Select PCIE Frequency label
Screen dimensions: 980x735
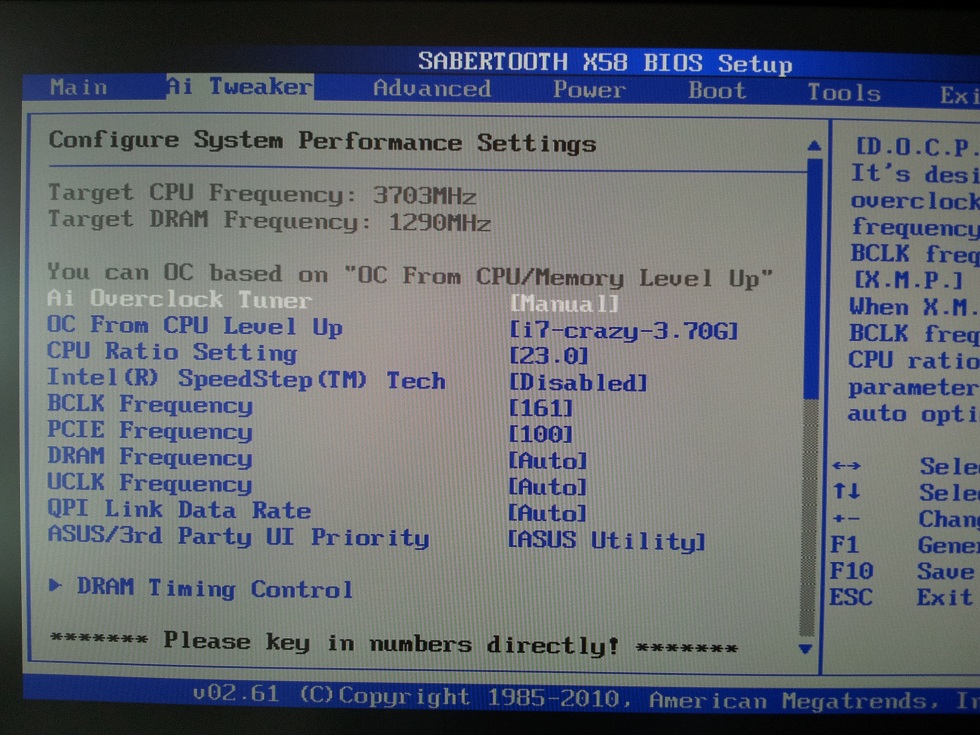pos(150,431)
